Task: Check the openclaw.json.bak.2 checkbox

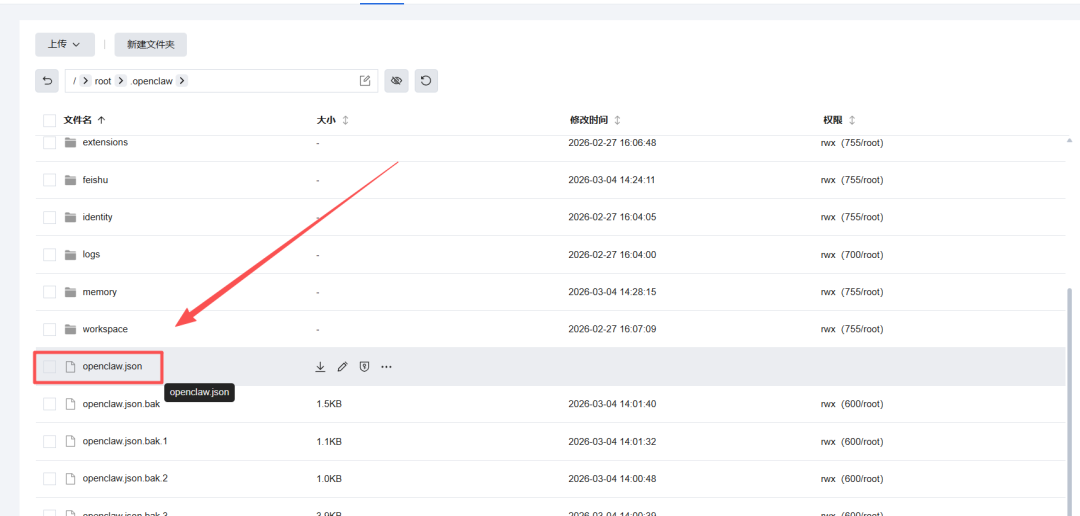Action: click(50, 478)
